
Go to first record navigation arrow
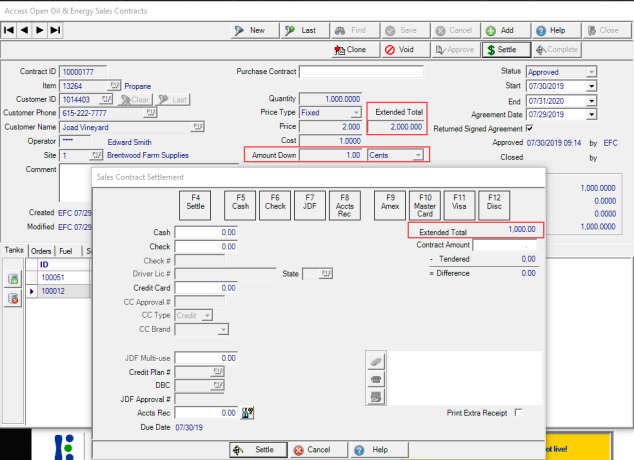click(10, 31)
